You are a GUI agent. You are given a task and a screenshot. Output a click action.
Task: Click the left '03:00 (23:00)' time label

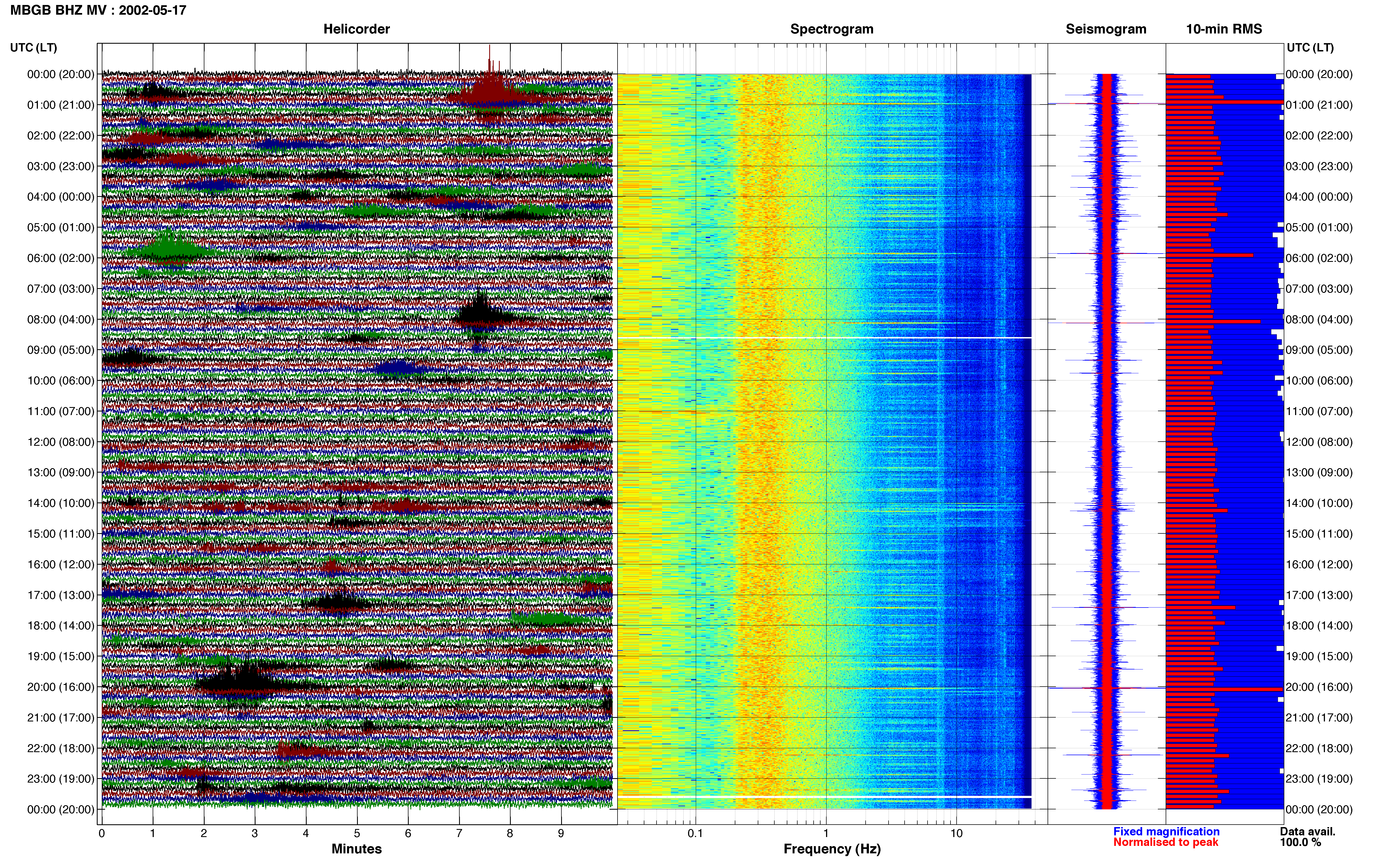[x=60, y=166]
